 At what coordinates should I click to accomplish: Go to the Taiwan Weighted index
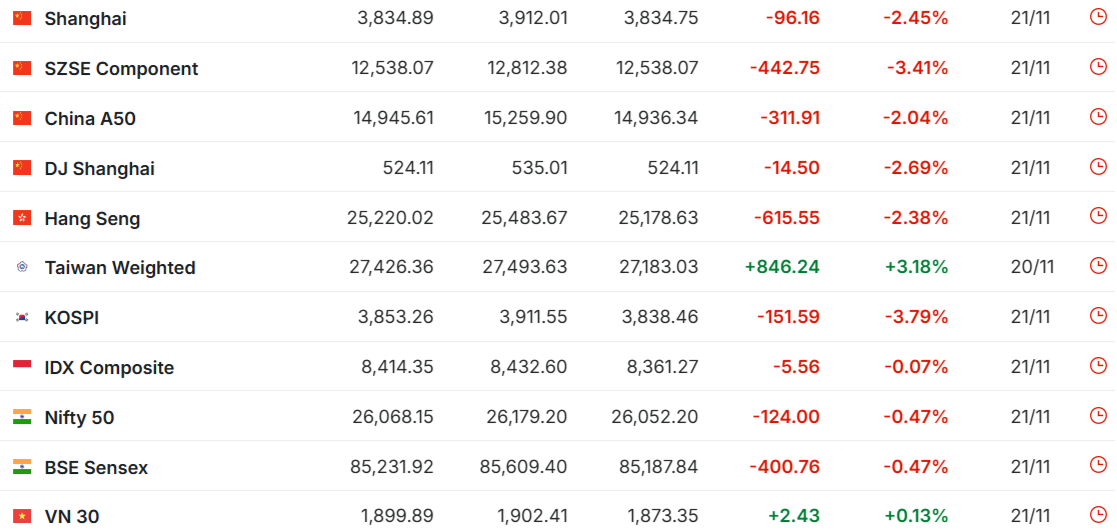(x=120, y=268)
